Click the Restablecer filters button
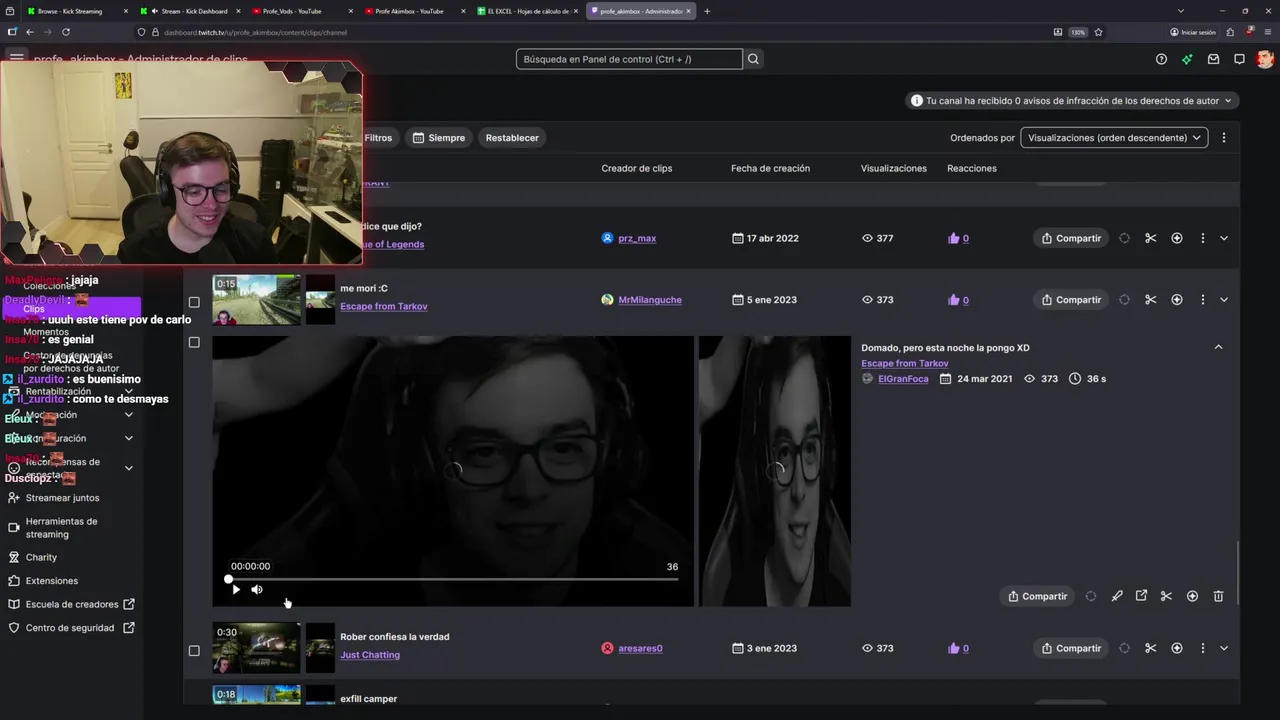The width and height of the screenshot is (1280, 720). [512, 138]
